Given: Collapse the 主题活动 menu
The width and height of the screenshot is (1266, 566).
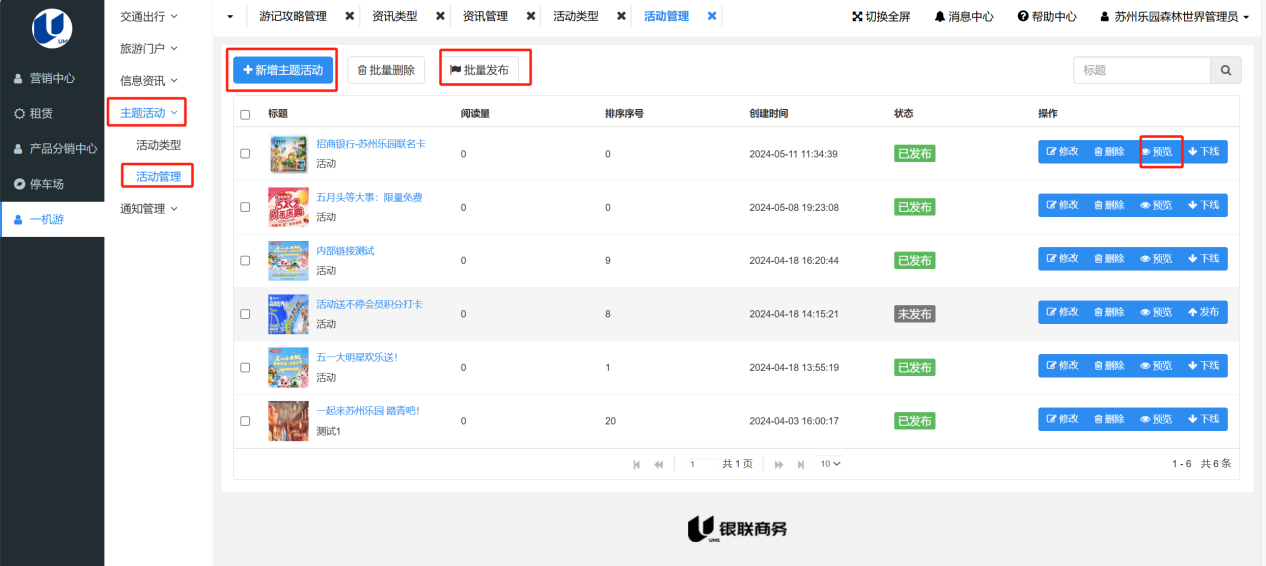Looking at the screenshot, I should tap(149, 113).
